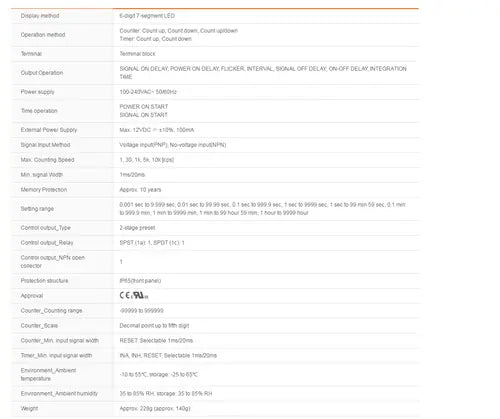Select the Display method row label

40,16
